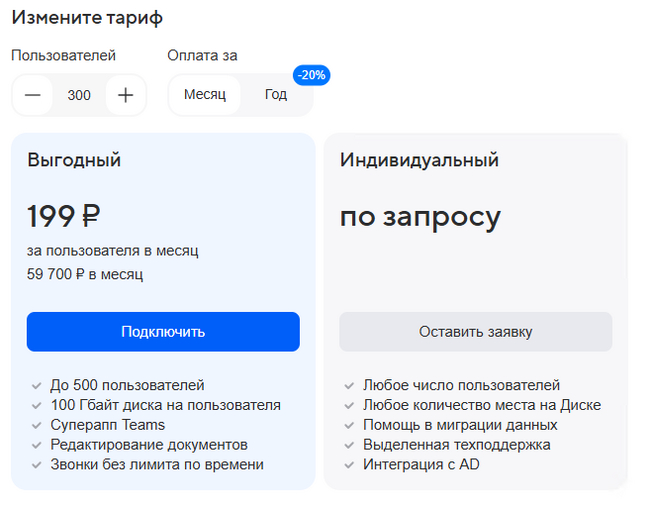Select the Выгодный plan card title
Viewport: 650px width, 509px height.
coord(74,160)
